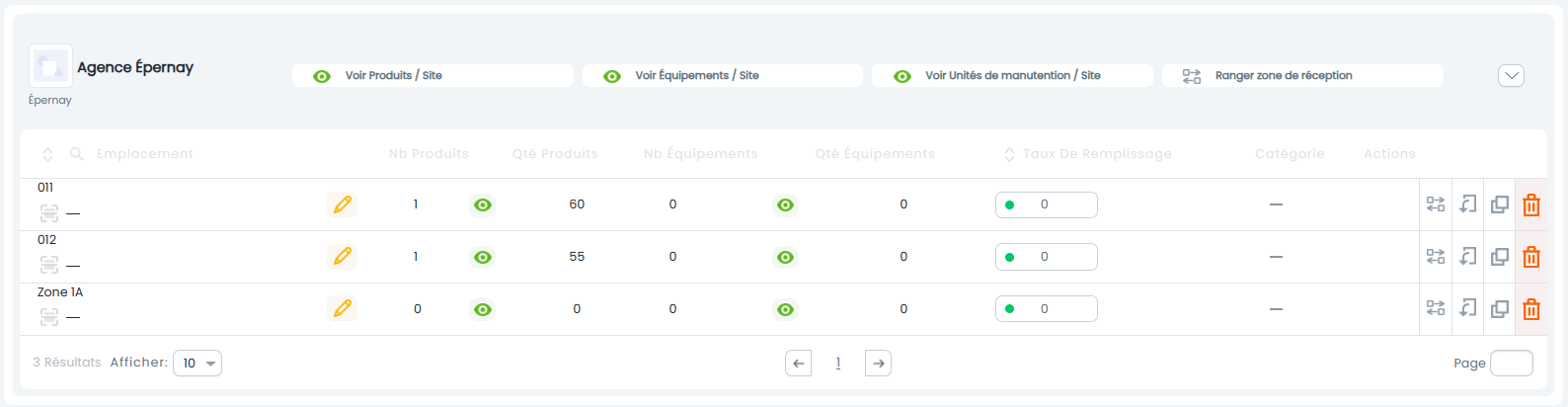Delete location 012 using trash icon
The width and height of the screenshot is (1568, 407).
click(1531, 257)
